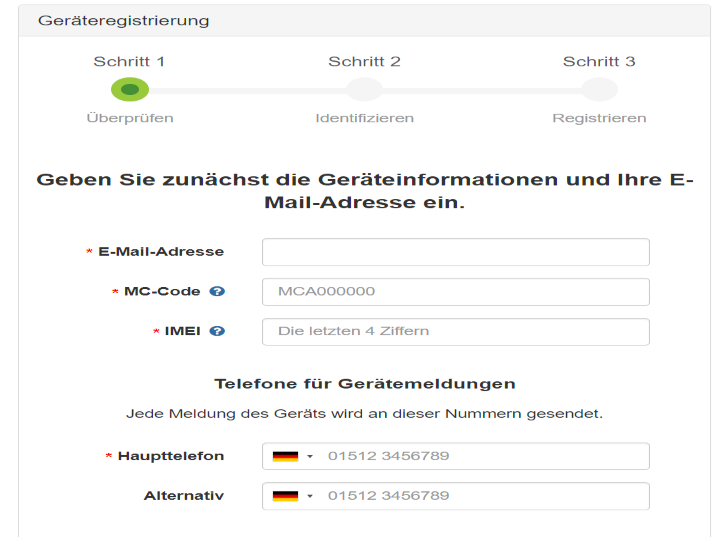Click the IMEI help question mark icon
The height and width of the screenshot is (537, 715).
217,331
